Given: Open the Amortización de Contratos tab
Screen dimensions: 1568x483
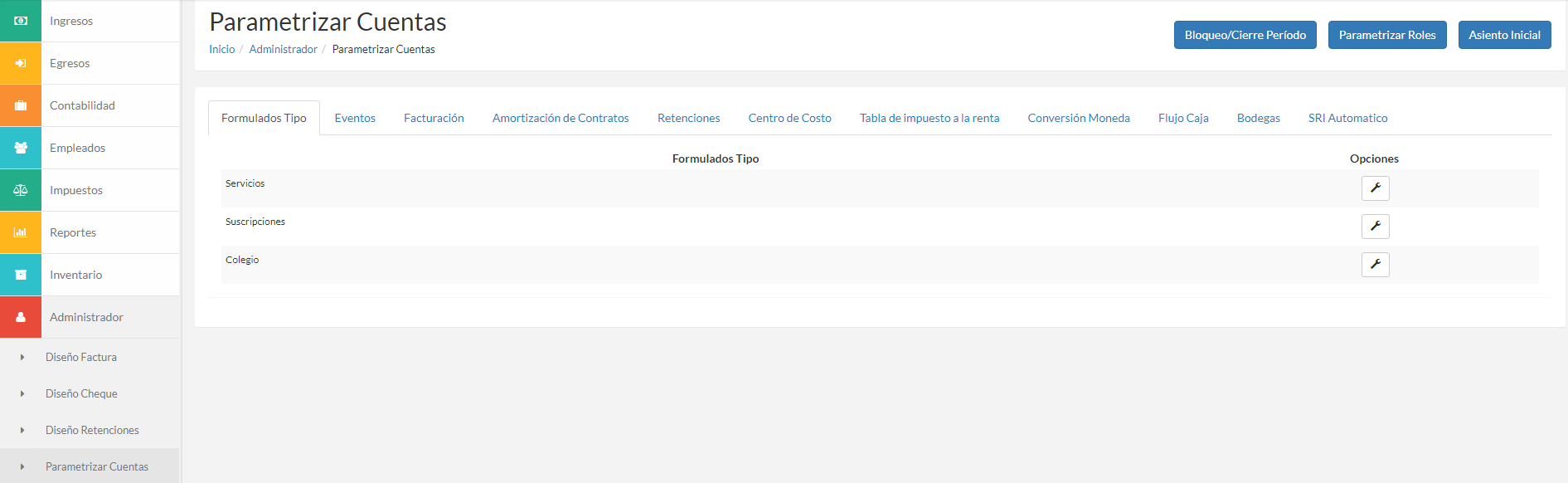Looking at the screenshot, I should [x=561, y=118].
